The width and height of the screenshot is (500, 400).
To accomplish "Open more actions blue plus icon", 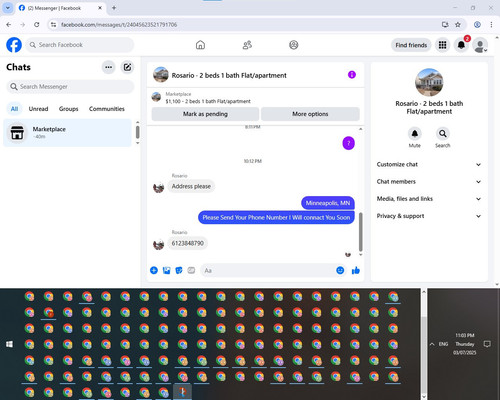I will (154, 270).
